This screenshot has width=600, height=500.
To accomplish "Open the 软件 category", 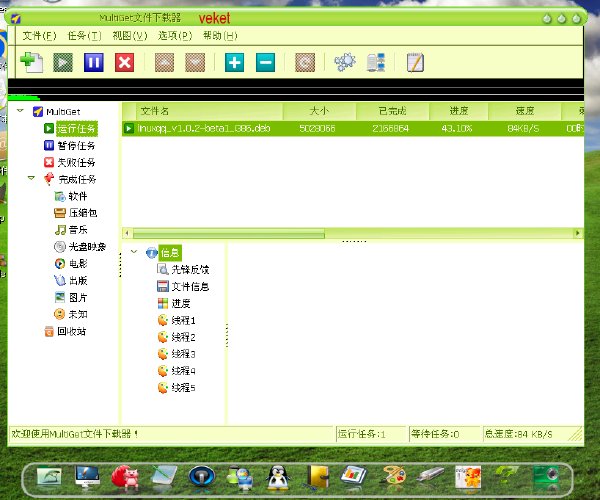I will 78,196.
